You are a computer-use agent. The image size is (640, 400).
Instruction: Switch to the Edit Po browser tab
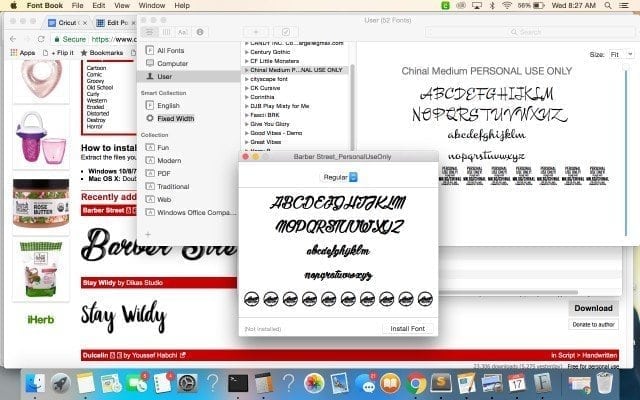coord(116,23)
